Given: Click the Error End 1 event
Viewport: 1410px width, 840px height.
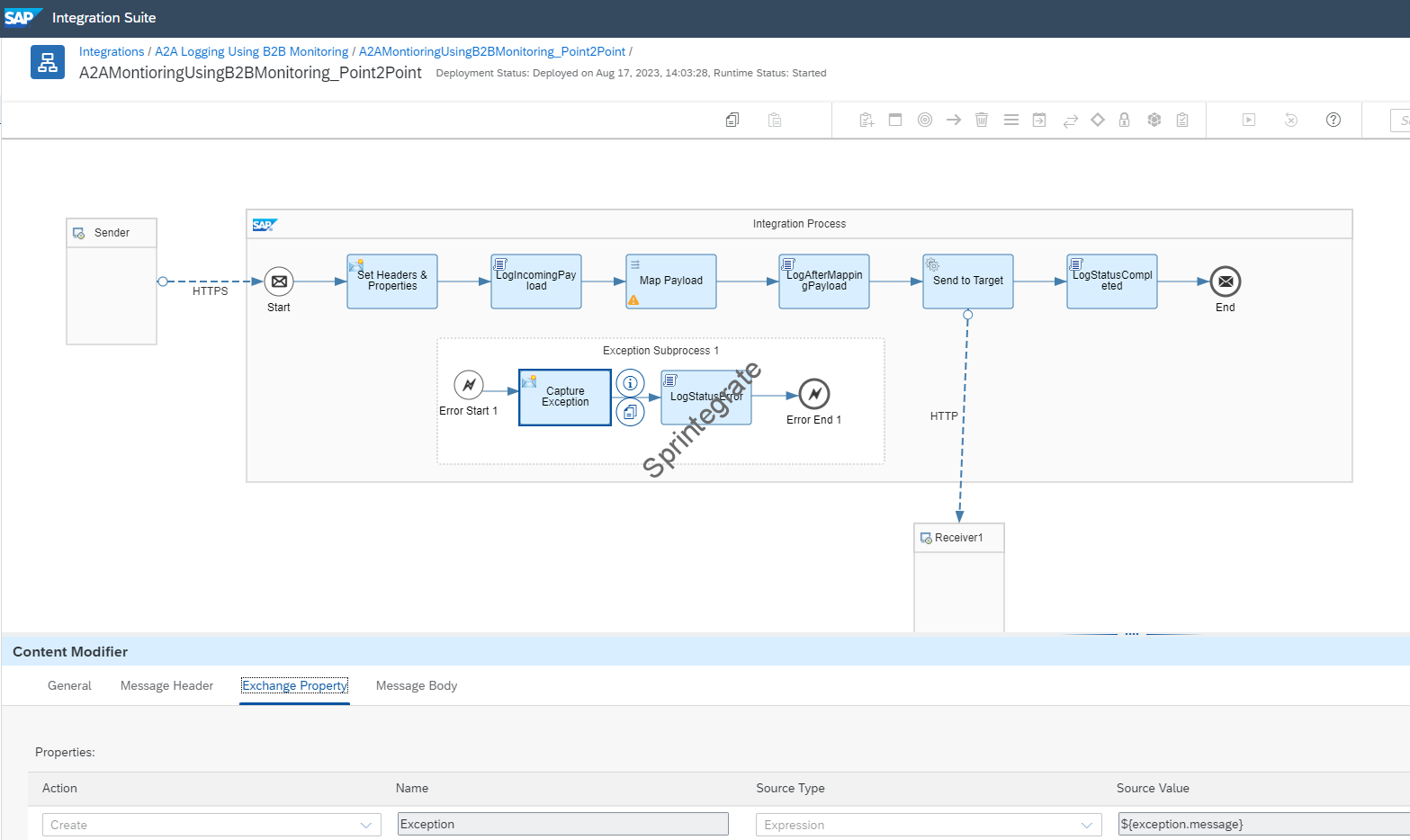Looking at the screenshot, I should pos(814,394).
